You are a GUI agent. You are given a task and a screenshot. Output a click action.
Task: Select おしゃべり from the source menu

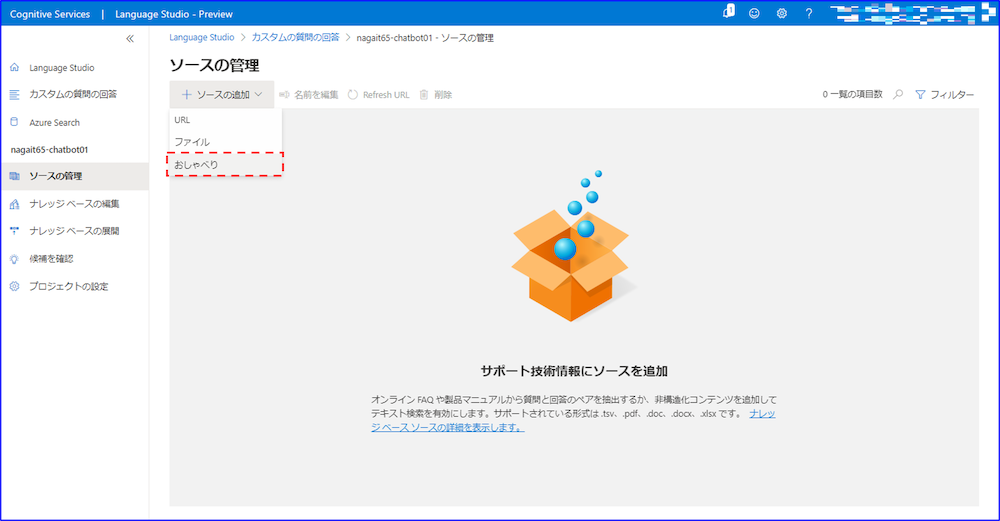point(225,165)
